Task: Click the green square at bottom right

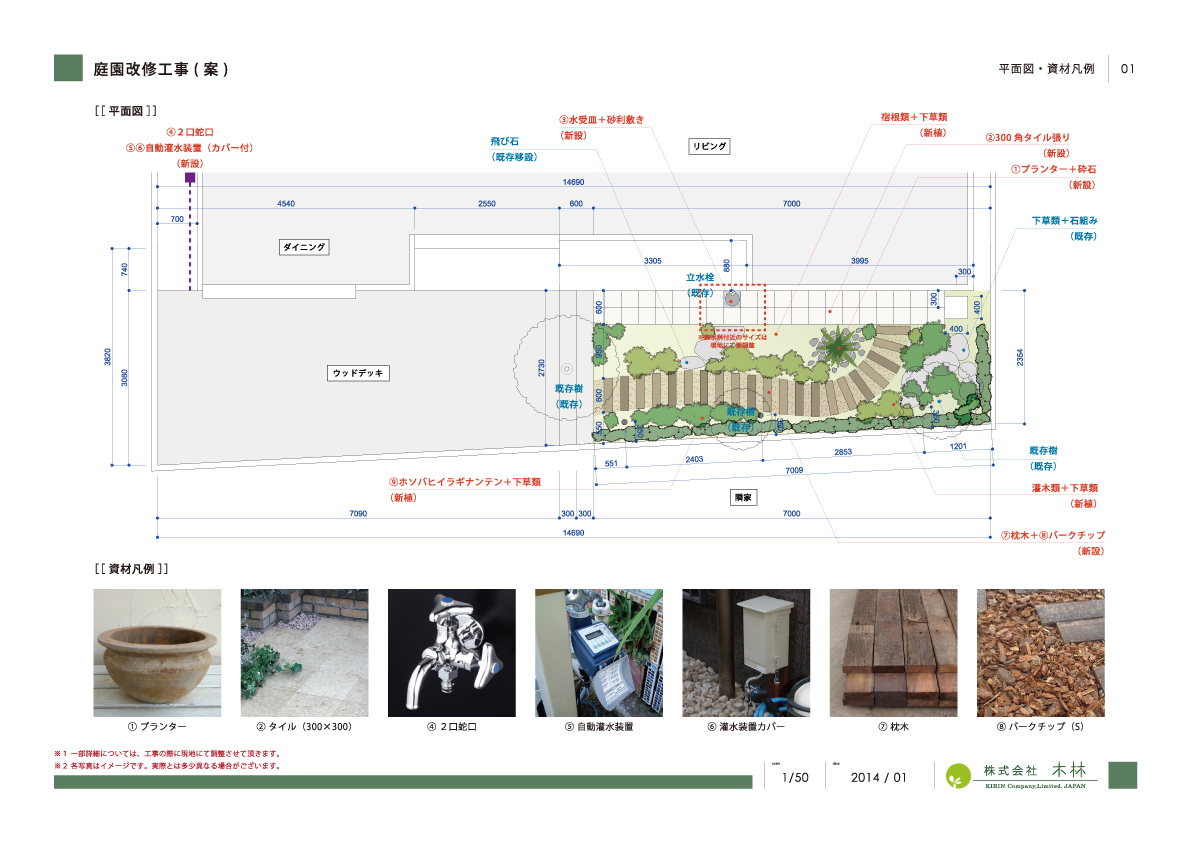Action: pos(1123,775)
